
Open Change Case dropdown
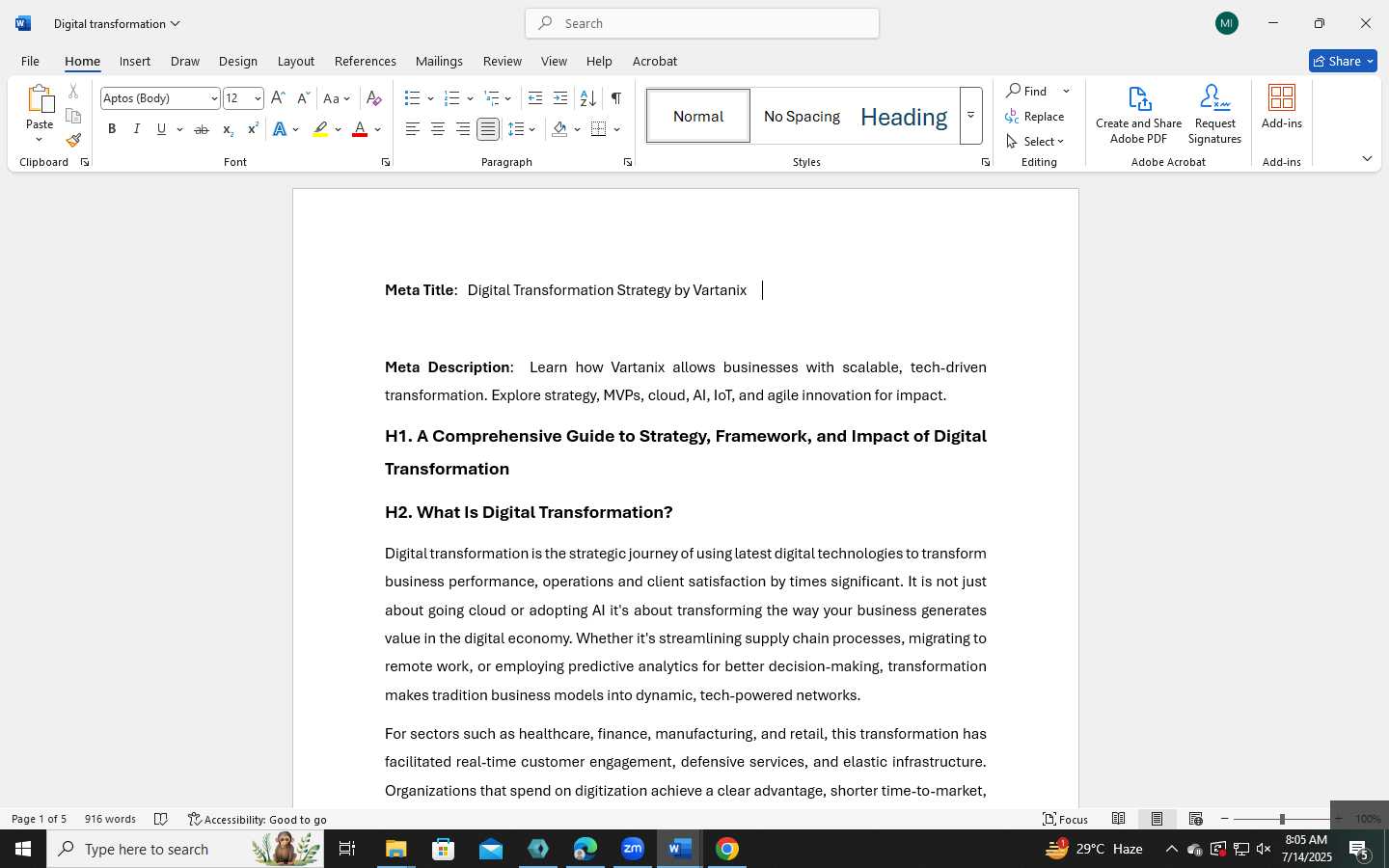[x=337, y=98]
